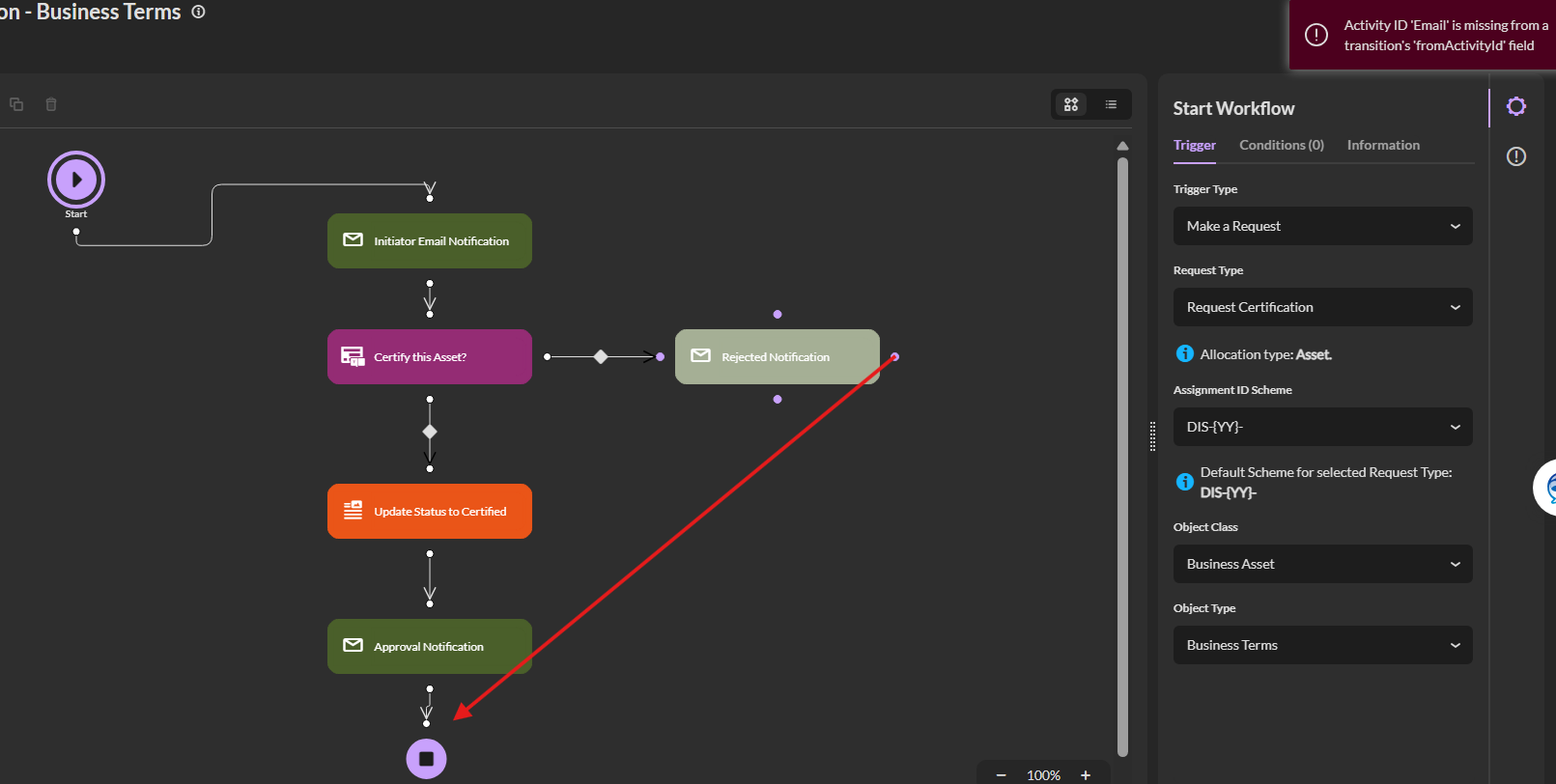Viewport: 1556px width, 784px height.
Task: Select the Approval Notification node
Action: coord(430,647)
